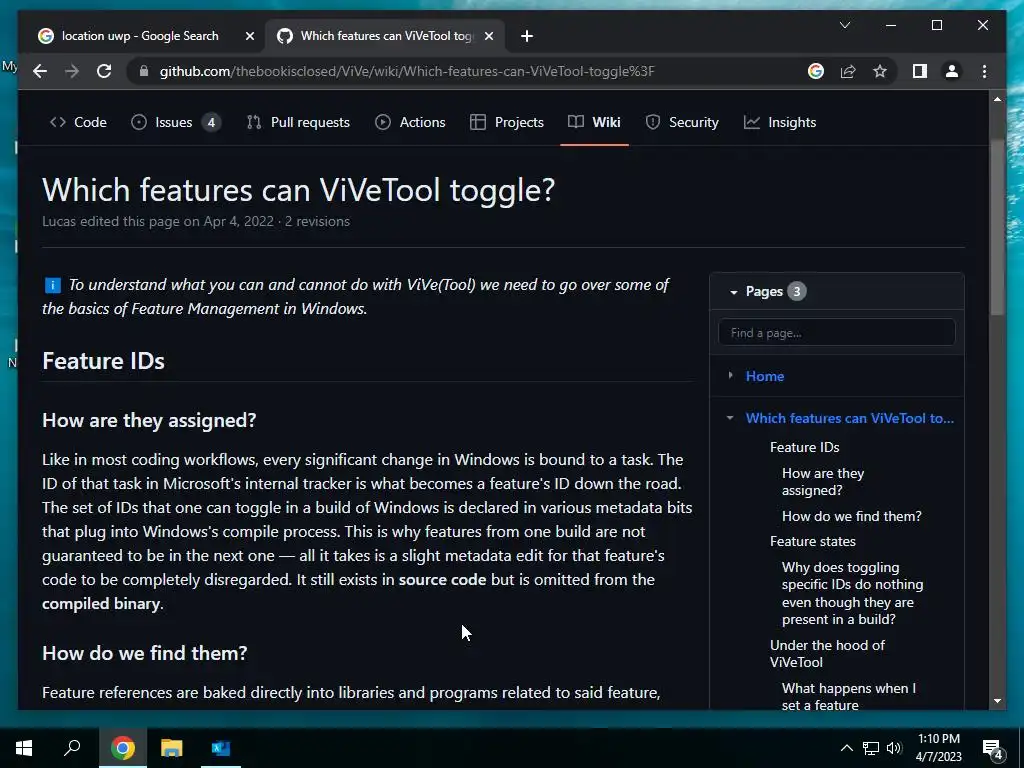This screenshot has height=768, width=1024.
Task: Reload the page with the refresh icon
Action: click(104, 71)
